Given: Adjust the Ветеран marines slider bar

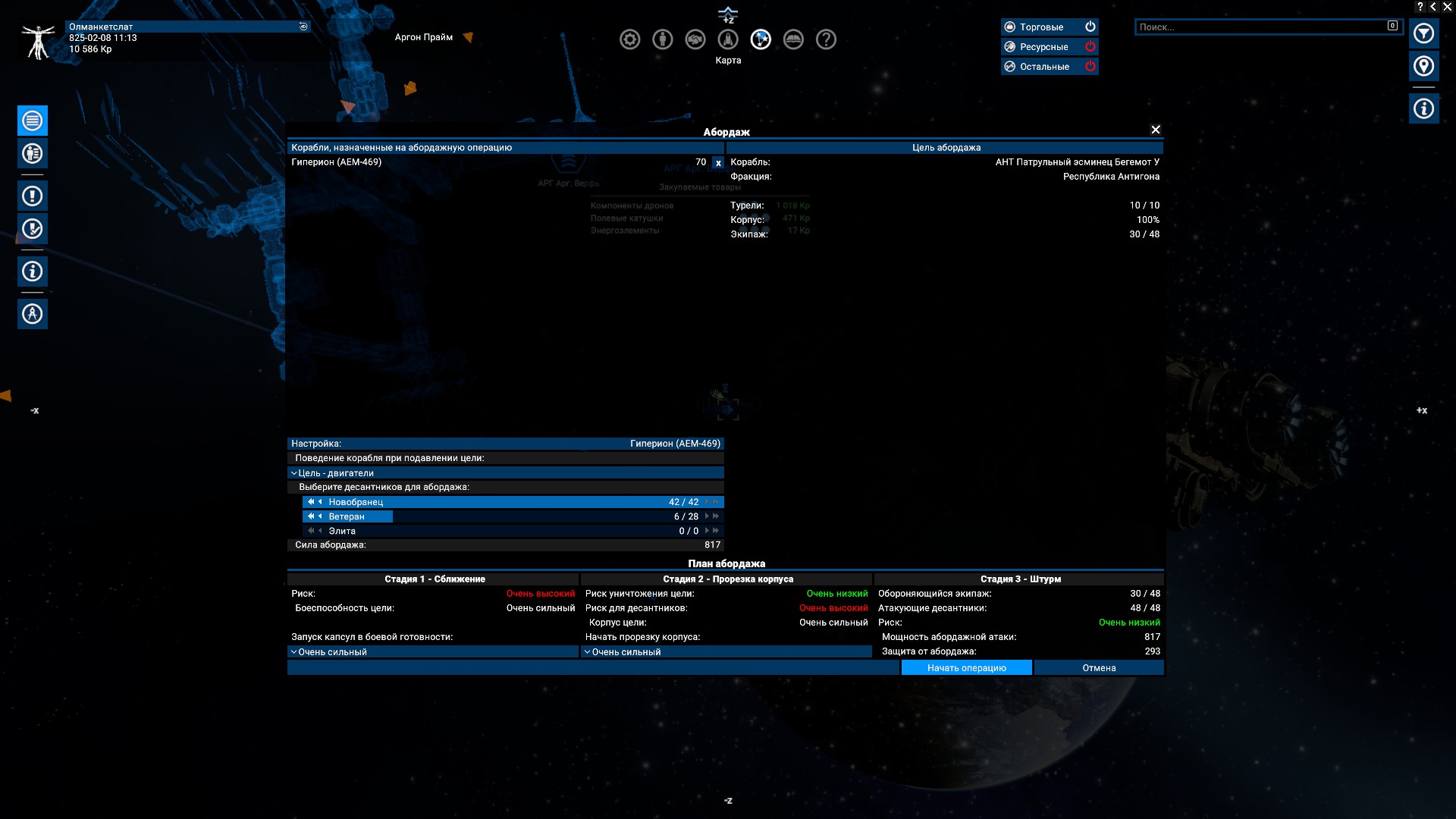Looking at the screenshot, I should (513, 516).
